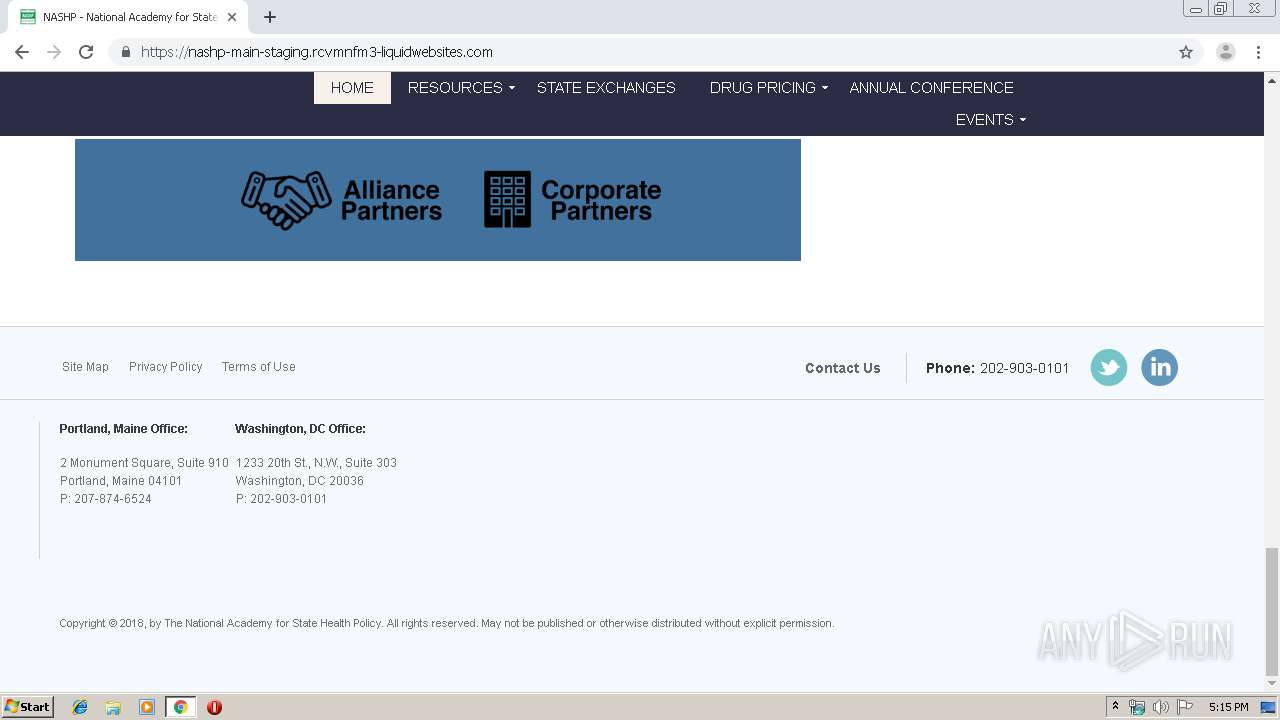Screen dimensions: 1280x720
Task: Open the Twitter social icon
Action: tap(1108, 368)
